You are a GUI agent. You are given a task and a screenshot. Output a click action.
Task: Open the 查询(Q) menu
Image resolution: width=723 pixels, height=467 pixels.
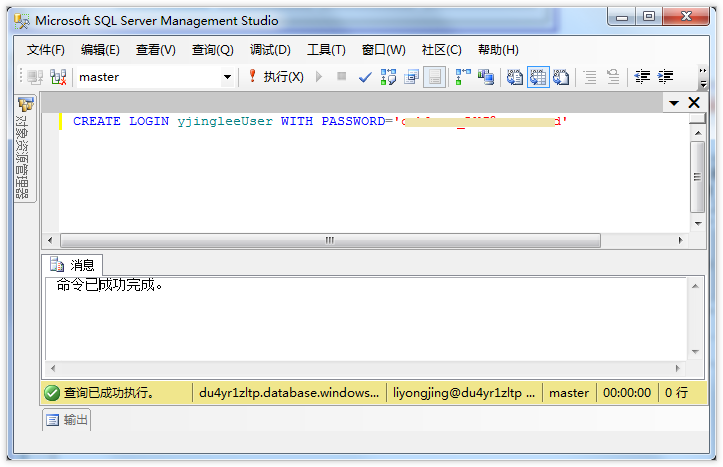click(x=213, y=50)
